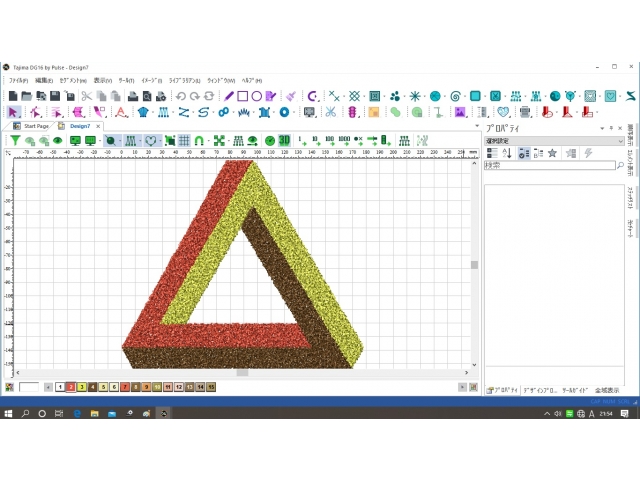
Task: Toggle the categorized view in properties panel
Action: pyautogui.click(x=492, y=153)
